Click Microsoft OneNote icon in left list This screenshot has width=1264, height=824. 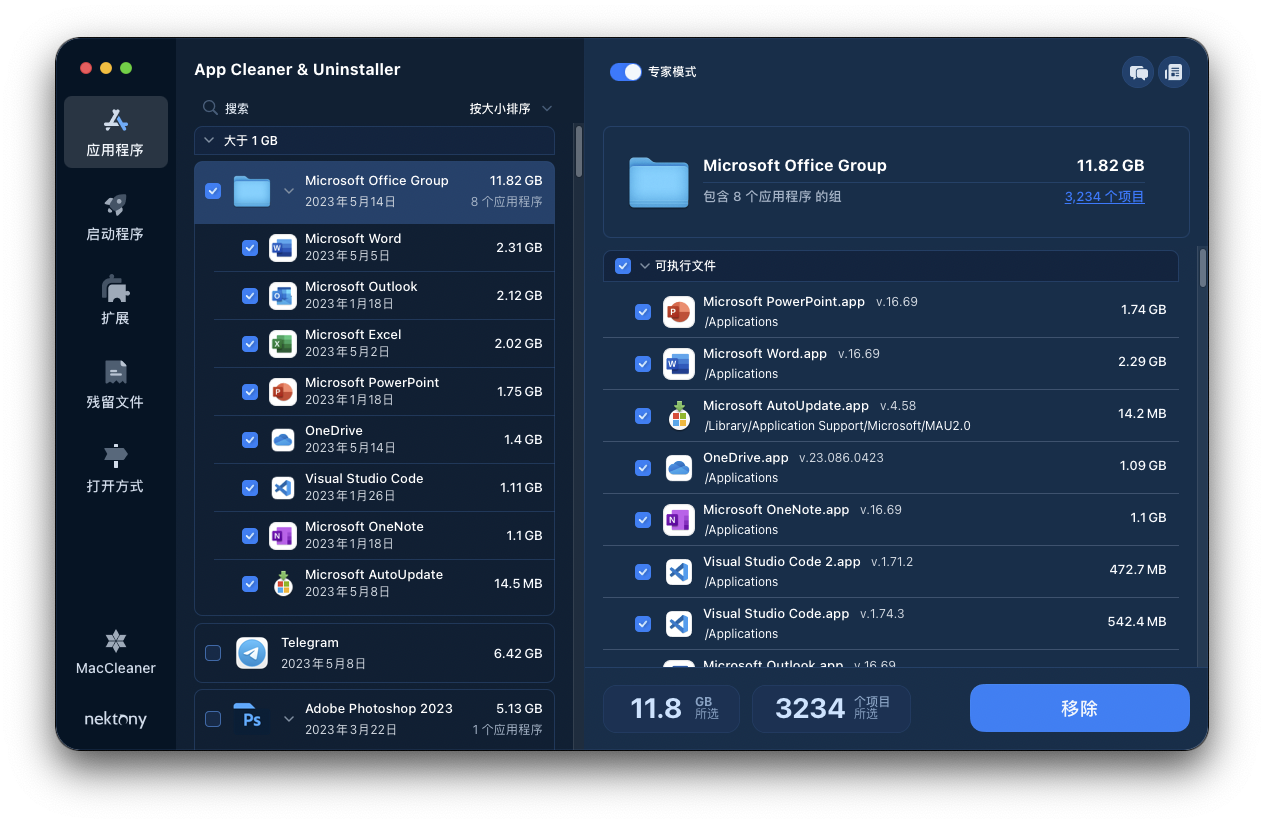click(x=283, y=536)
